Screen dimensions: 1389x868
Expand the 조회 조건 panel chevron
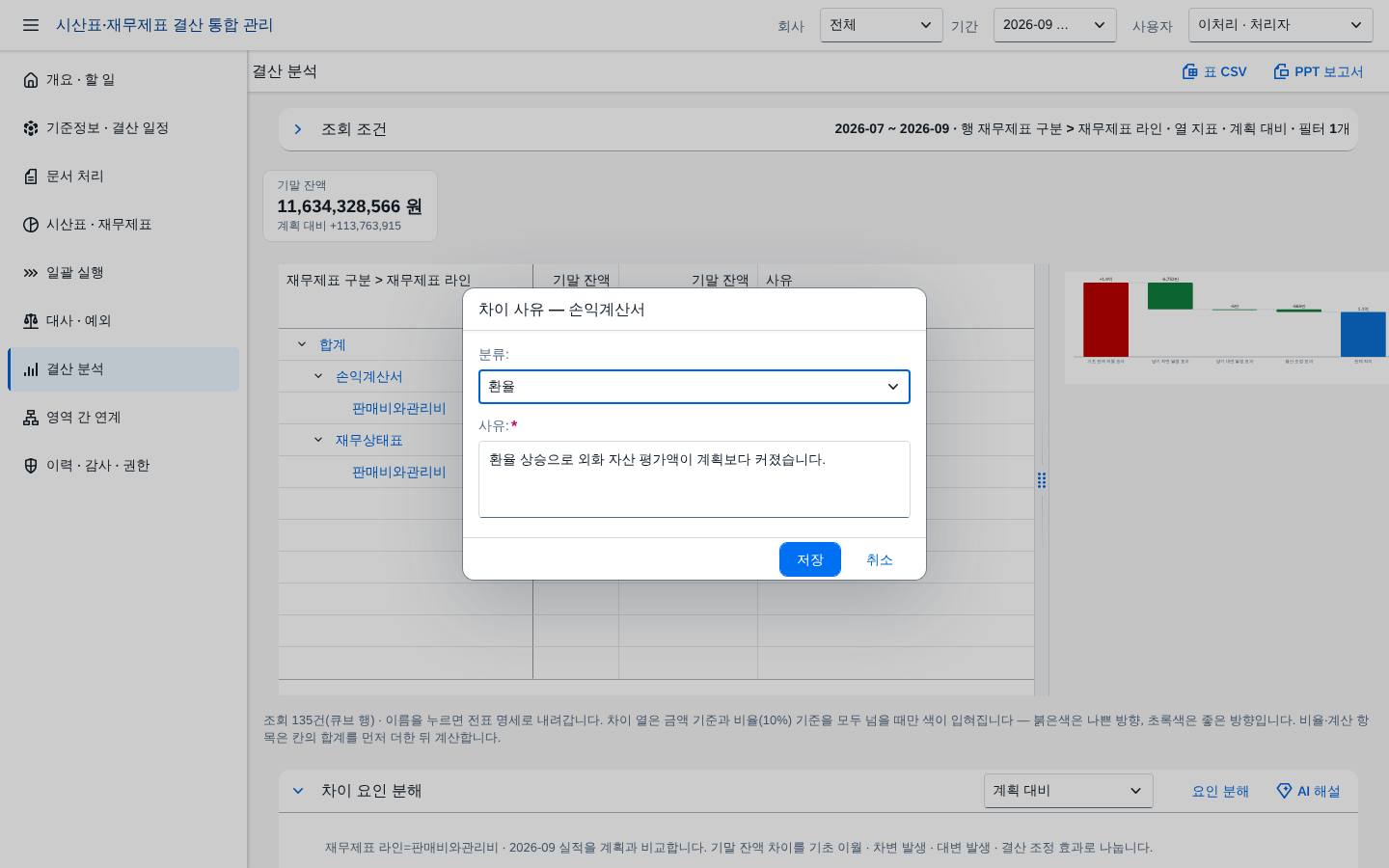point(298,129)
